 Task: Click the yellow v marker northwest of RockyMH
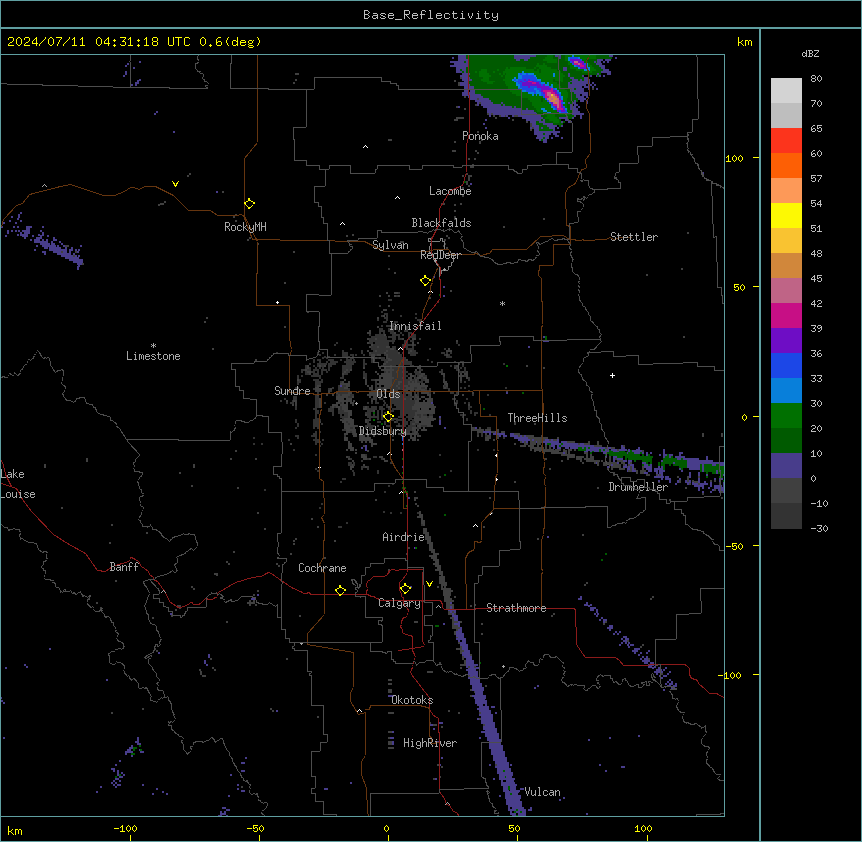point(175,184)
